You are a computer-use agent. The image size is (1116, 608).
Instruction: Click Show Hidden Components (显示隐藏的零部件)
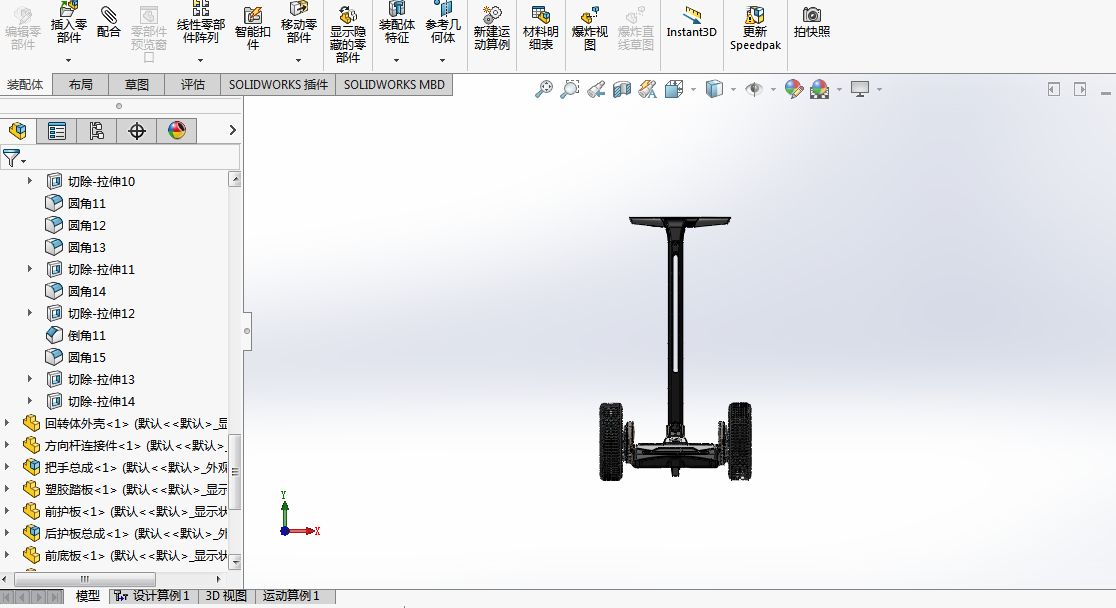click(x=347, y=34)
